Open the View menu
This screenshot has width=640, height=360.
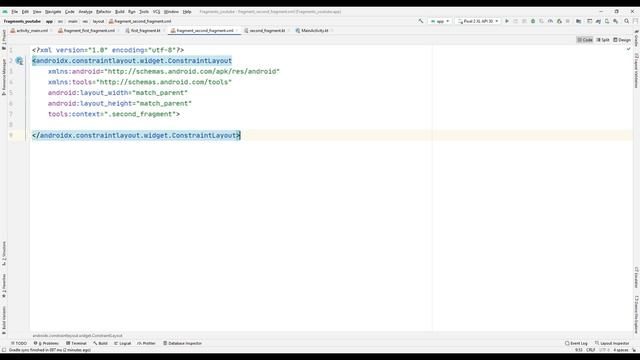coord(37,12)
